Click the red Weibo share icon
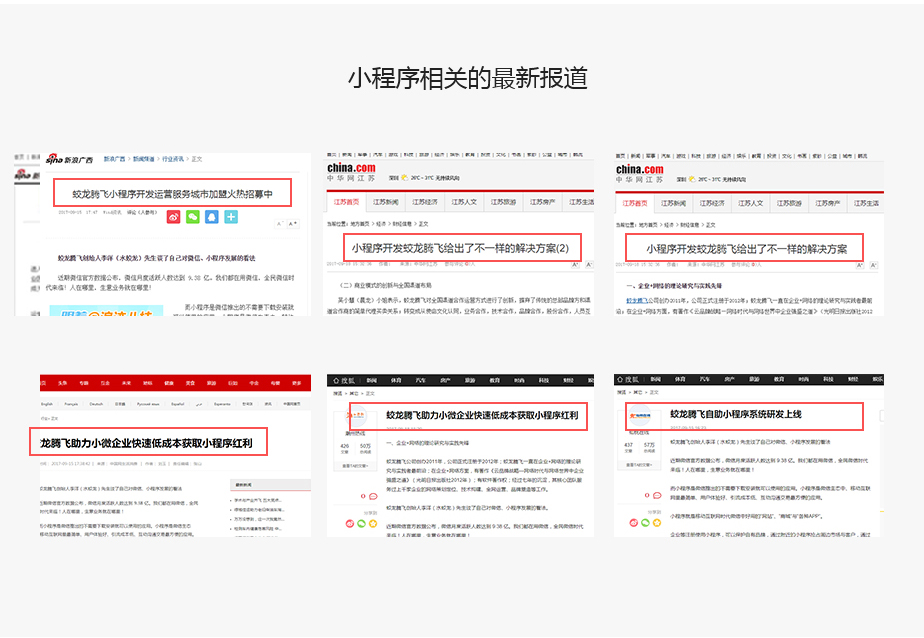 tap(174, 217)
